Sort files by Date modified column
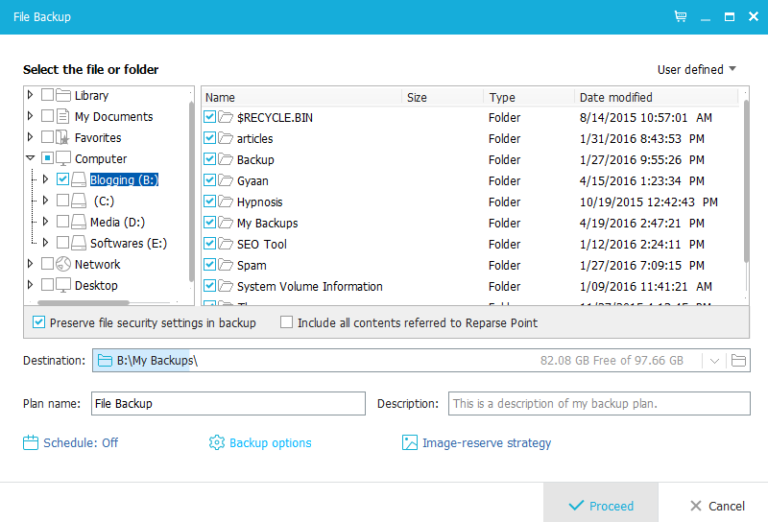 (x=615, y=97)
